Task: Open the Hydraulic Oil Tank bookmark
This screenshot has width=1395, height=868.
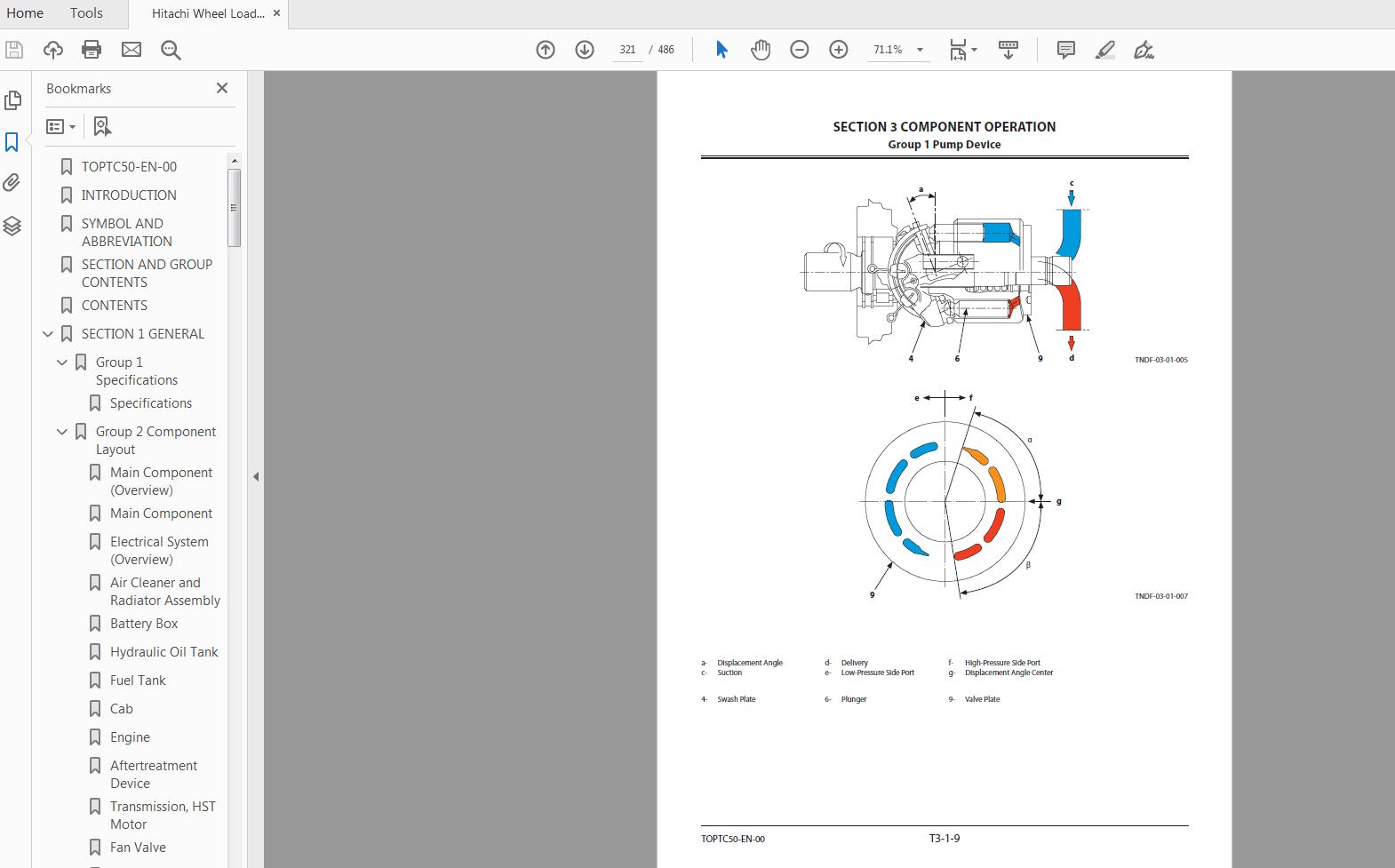Action: [x=163, y=652]
